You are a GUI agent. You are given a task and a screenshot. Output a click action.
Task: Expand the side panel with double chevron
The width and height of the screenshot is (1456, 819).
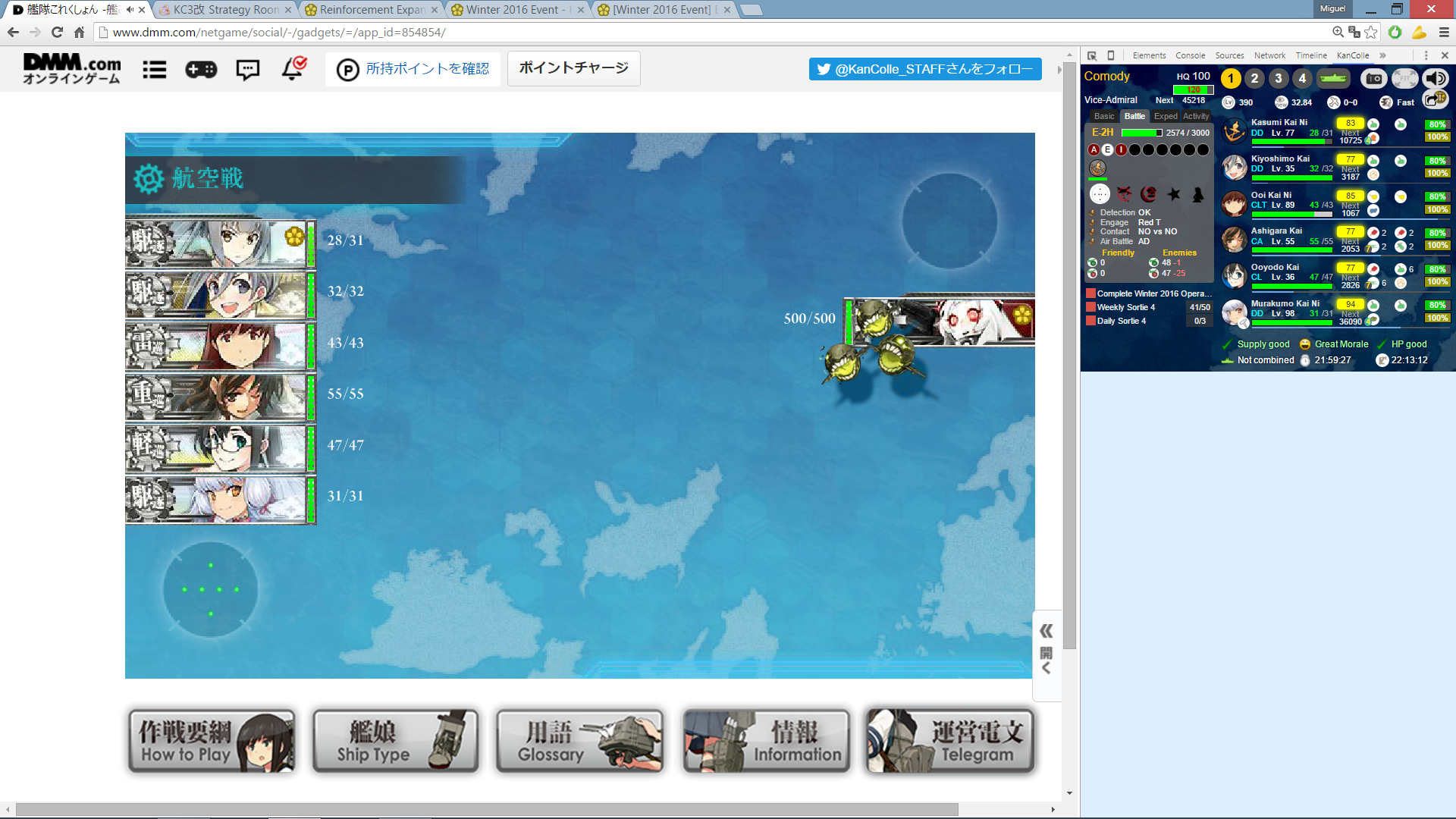[x=1046, y=631]
